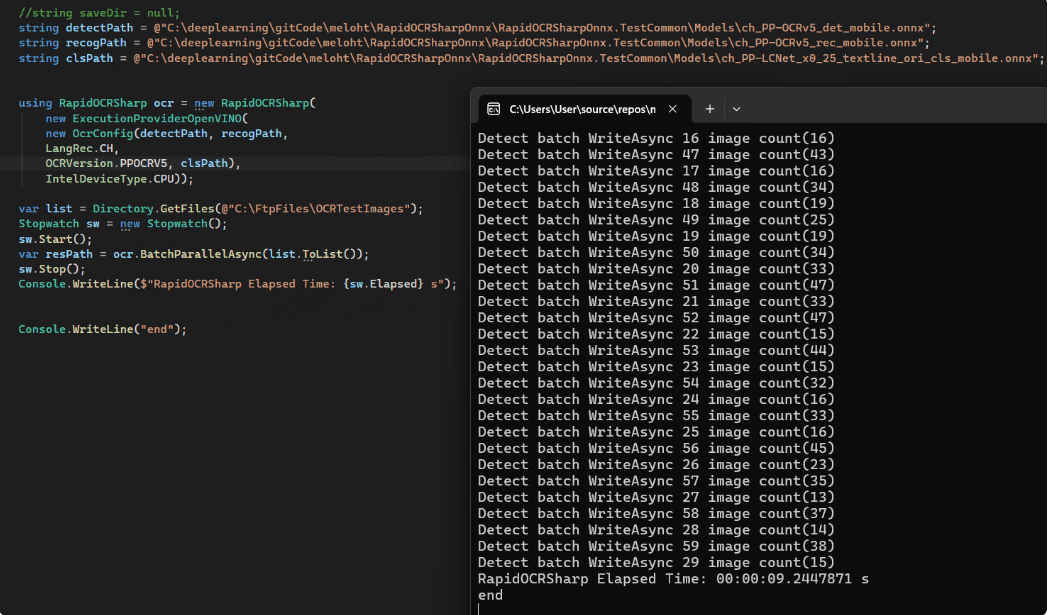This screenshot has width=1048, height=615.
Task: Click the Console.WriteLine("end") code line
Action: pyautogui.click(x=102, y=329)
